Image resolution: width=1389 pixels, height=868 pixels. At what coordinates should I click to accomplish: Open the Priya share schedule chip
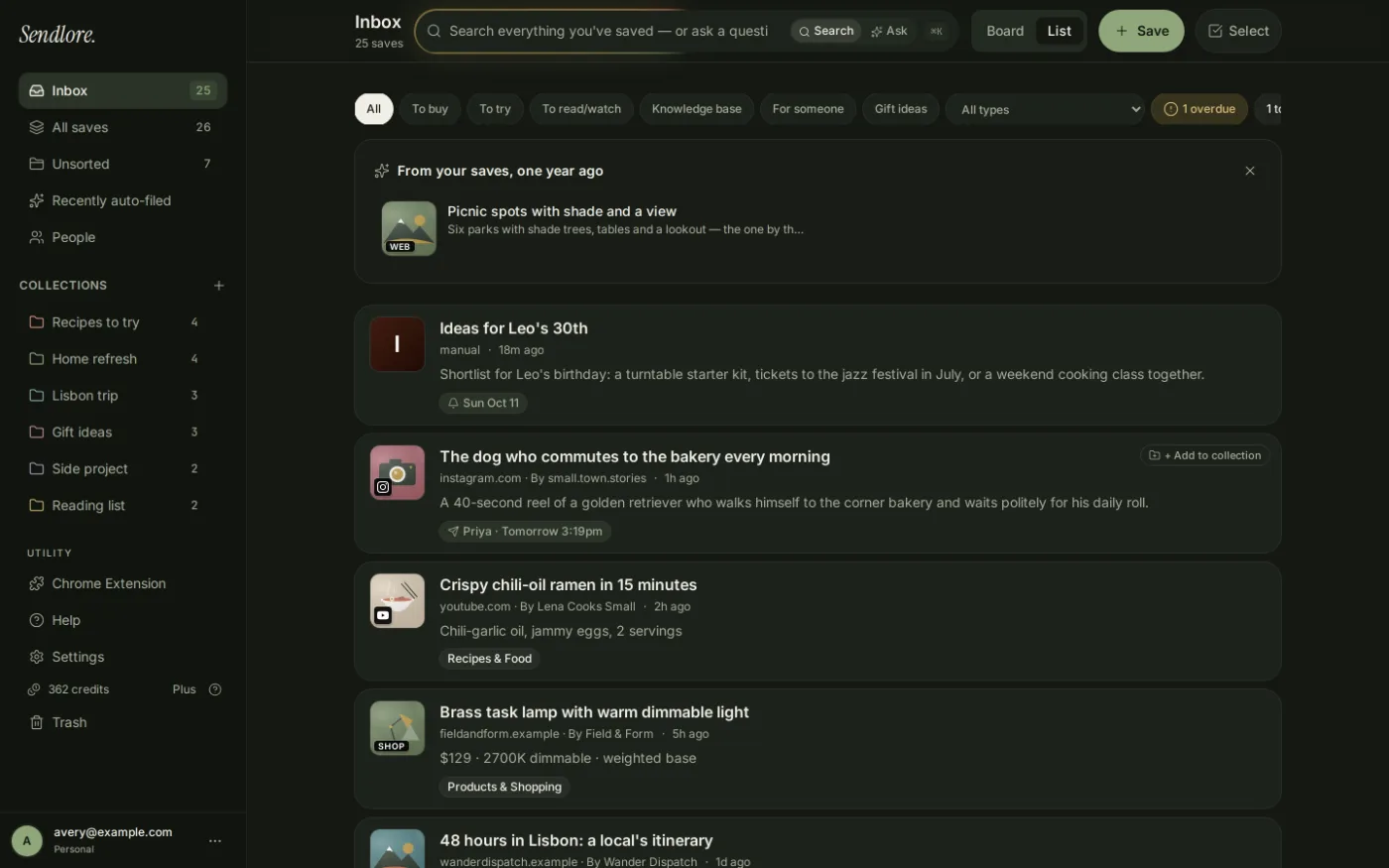click(525, 532)
